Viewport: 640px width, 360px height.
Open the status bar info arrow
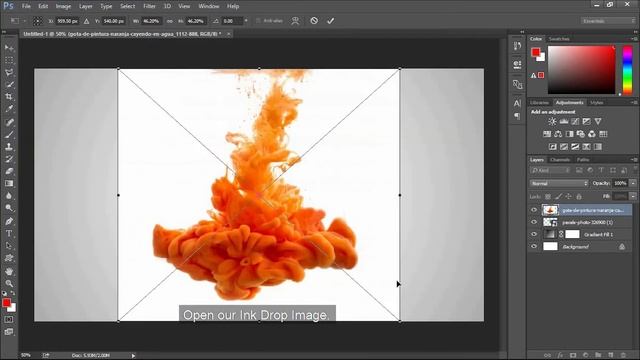pos(133,356)
